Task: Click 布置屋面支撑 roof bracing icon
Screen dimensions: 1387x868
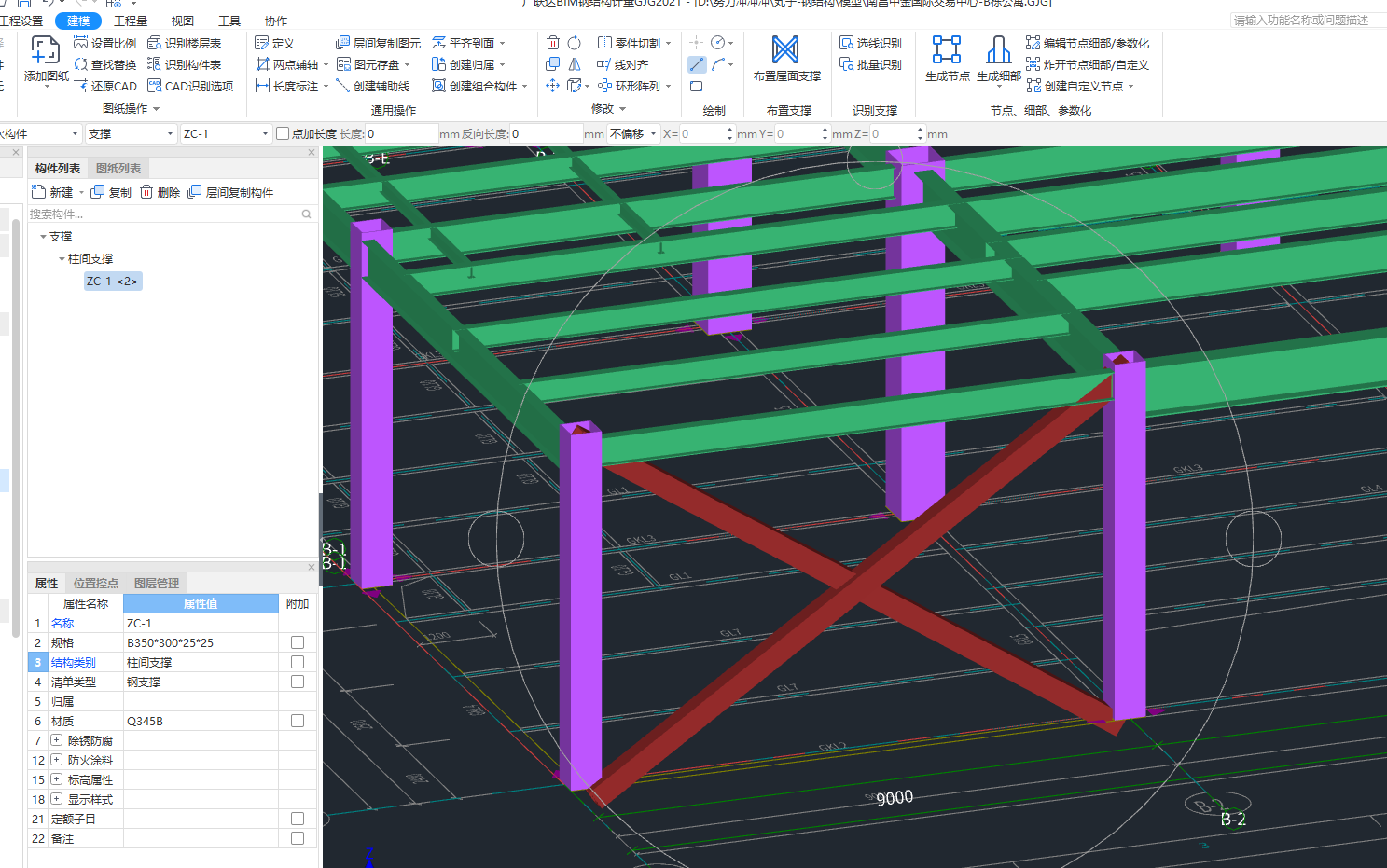Action: (x=786, y=51)
